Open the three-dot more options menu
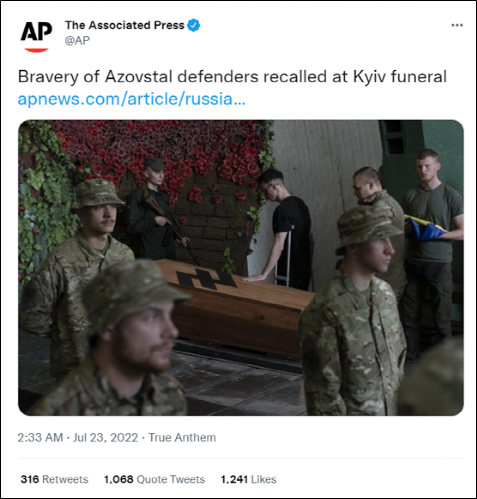 click(x=457, y=25)
